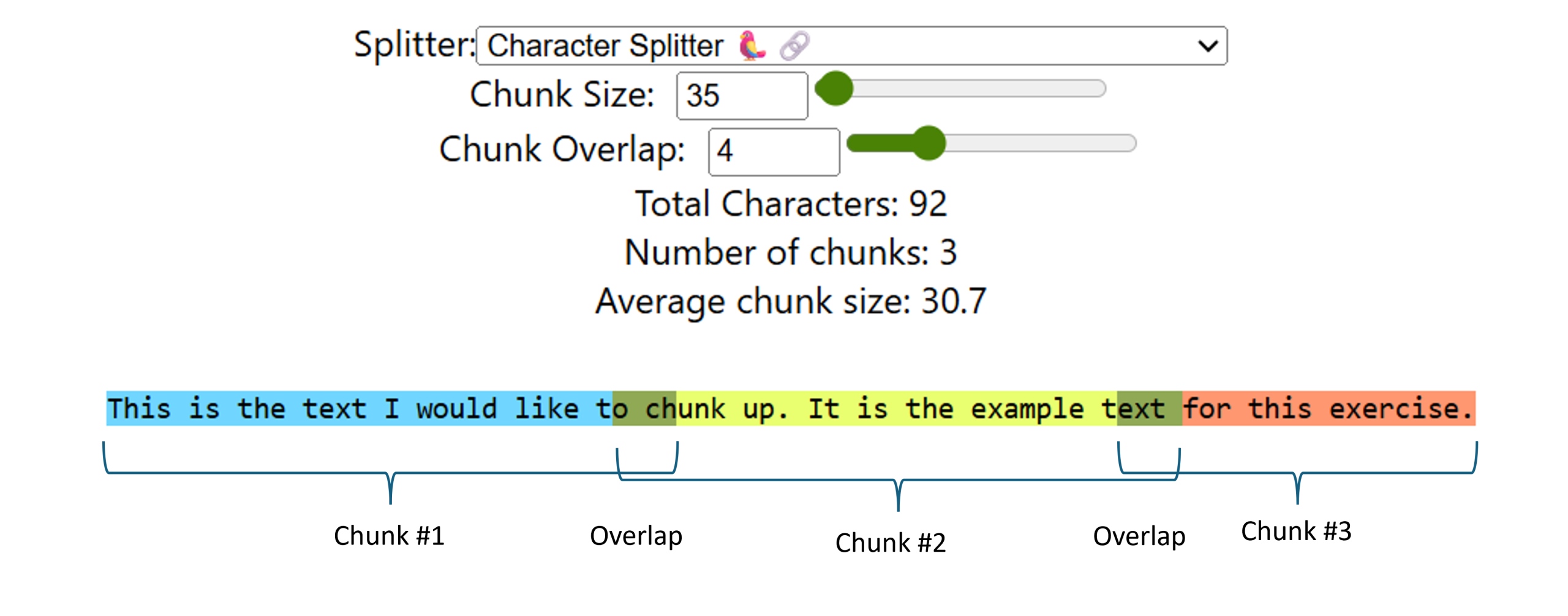Screen dimensions: 1568x616
Task: Click the 'Average chunk size: 30.7' text
Action: [790, 301]
